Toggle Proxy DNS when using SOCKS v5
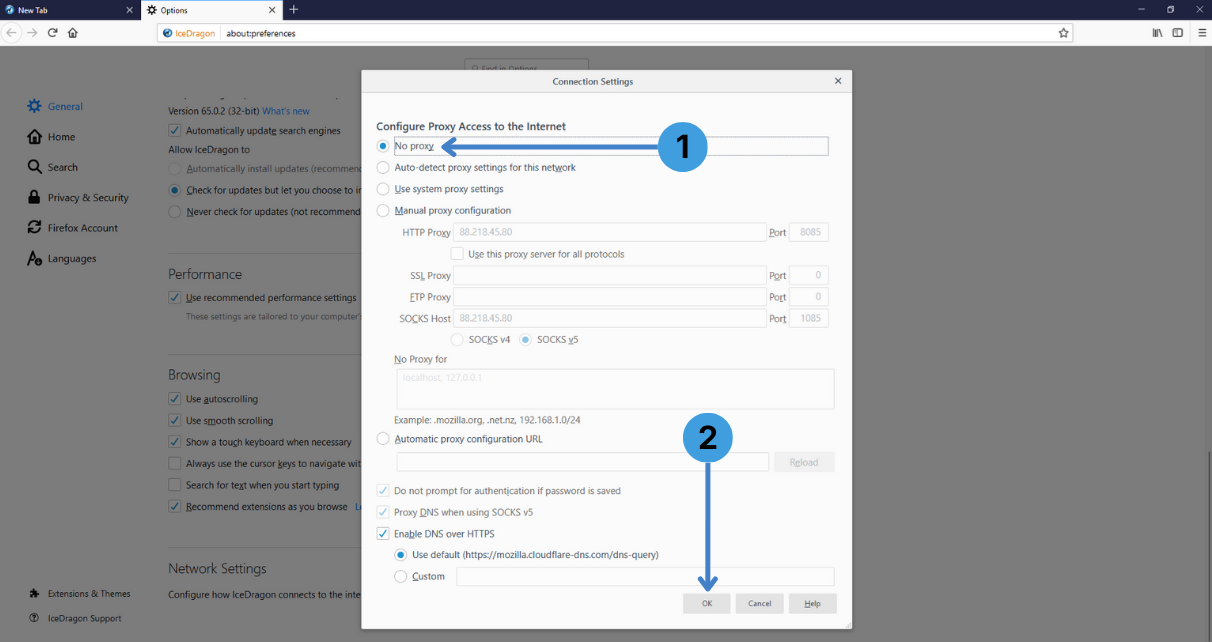The image size is (1212, 642). click(383, 512)
